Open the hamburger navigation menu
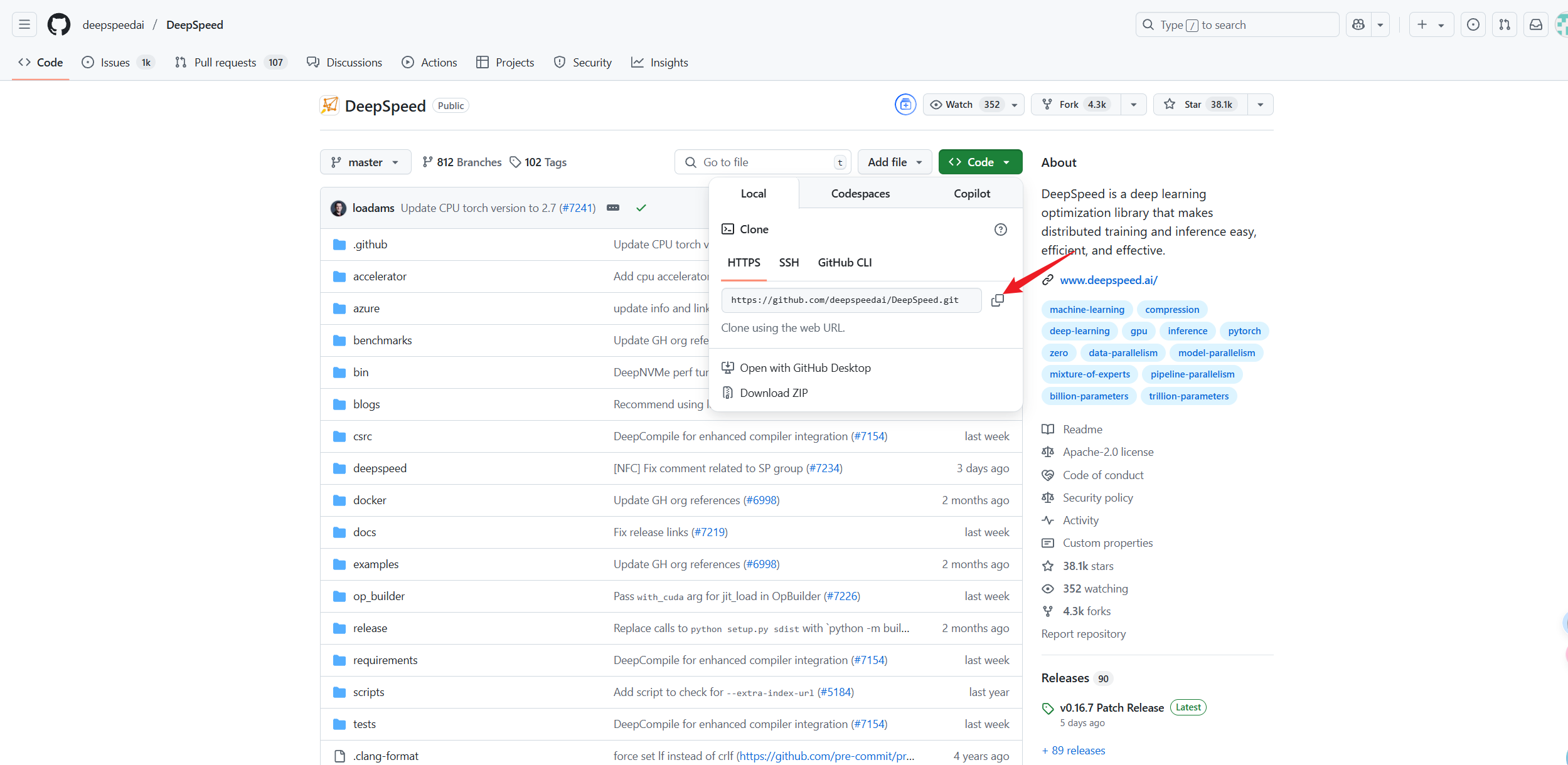 (x=24, y=24)
